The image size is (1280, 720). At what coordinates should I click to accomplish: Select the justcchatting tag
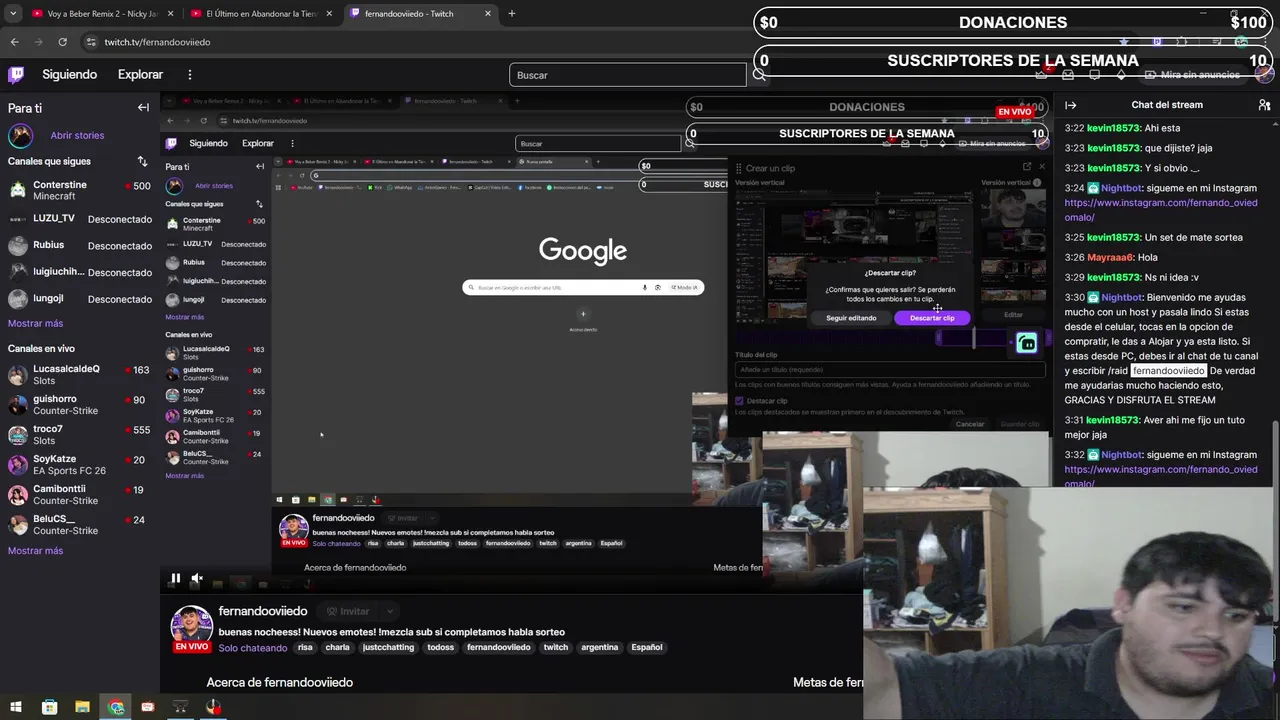pyautogui.click(x=388, y=647)
